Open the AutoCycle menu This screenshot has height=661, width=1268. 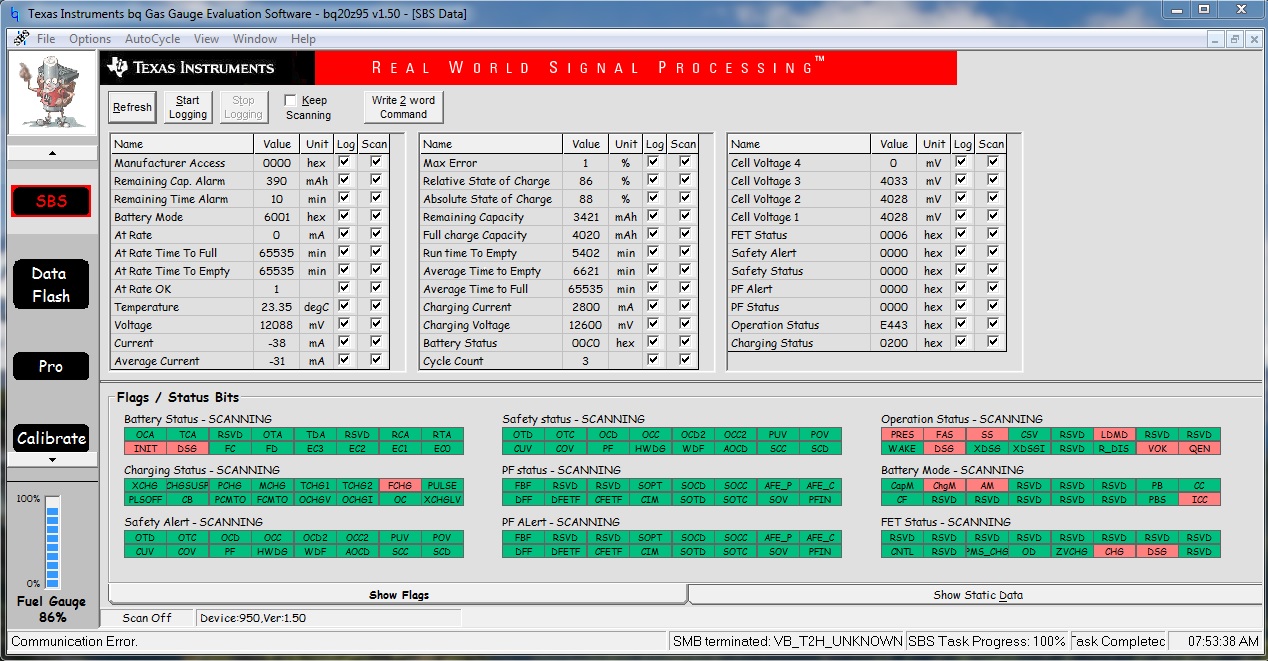pos(153,39)
